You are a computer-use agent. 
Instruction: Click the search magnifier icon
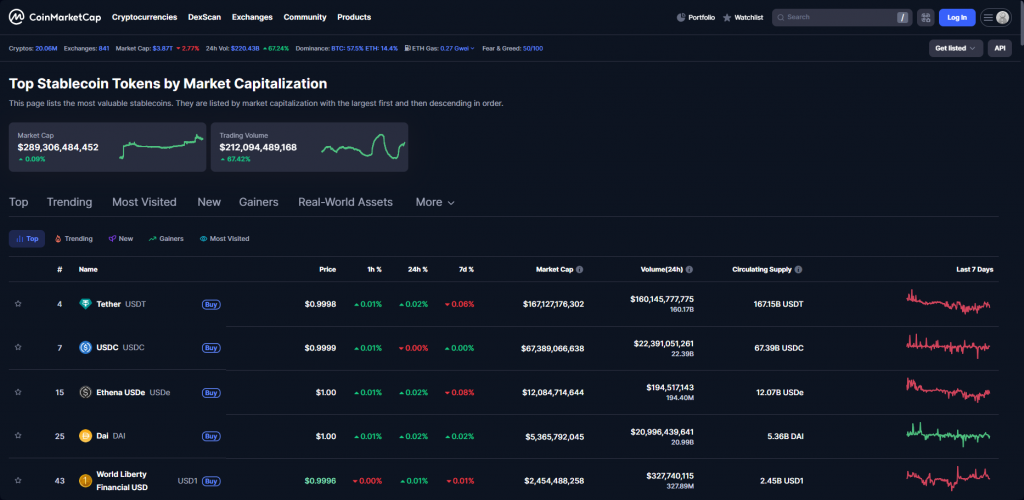(x=780, y=18)
